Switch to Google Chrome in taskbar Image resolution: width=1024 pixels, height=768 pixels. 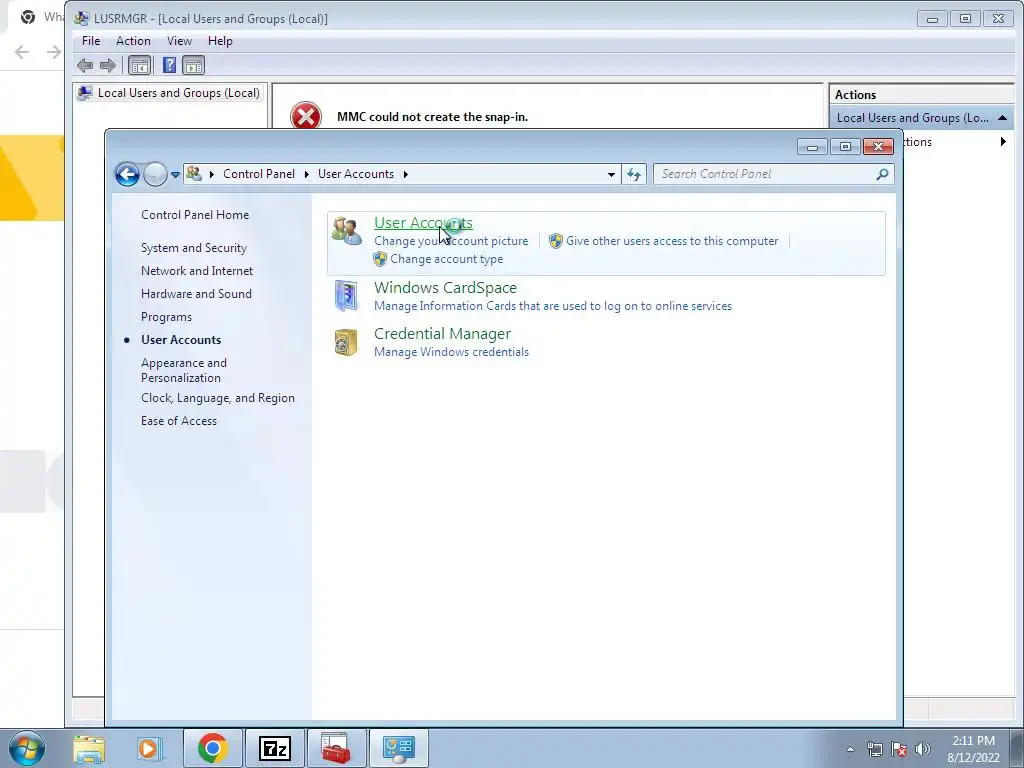[213, 748]
